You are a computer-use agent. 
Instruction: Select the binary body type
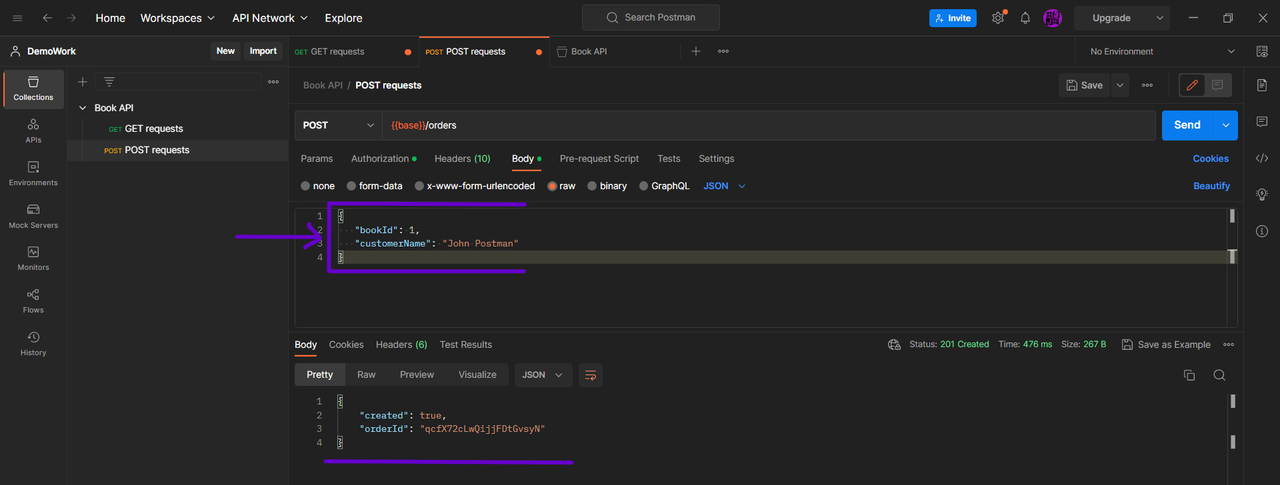tap(607, 186)
